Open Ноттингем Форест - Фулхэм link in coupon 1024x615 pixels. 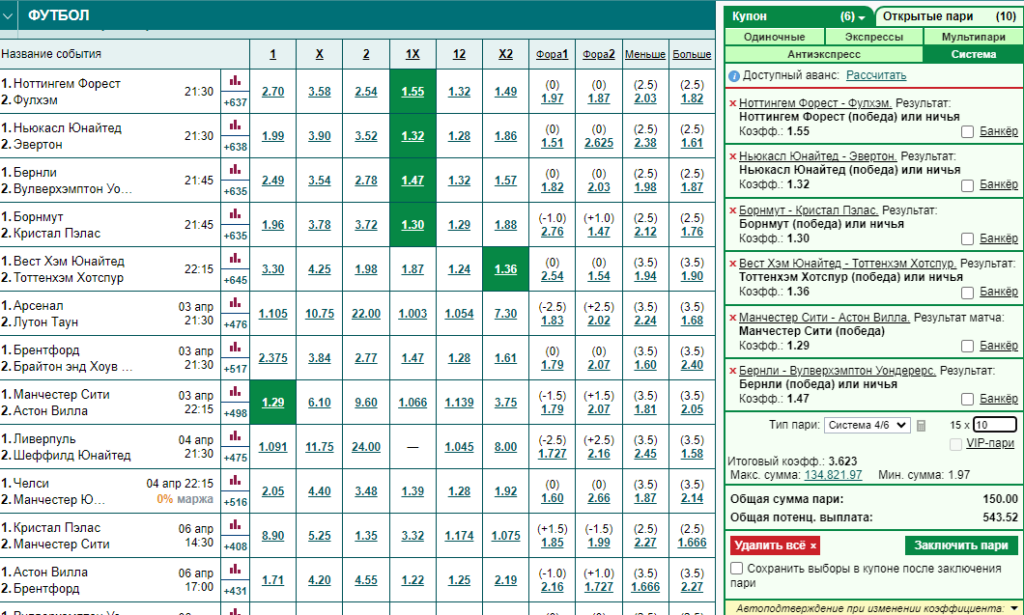(815, 102)
